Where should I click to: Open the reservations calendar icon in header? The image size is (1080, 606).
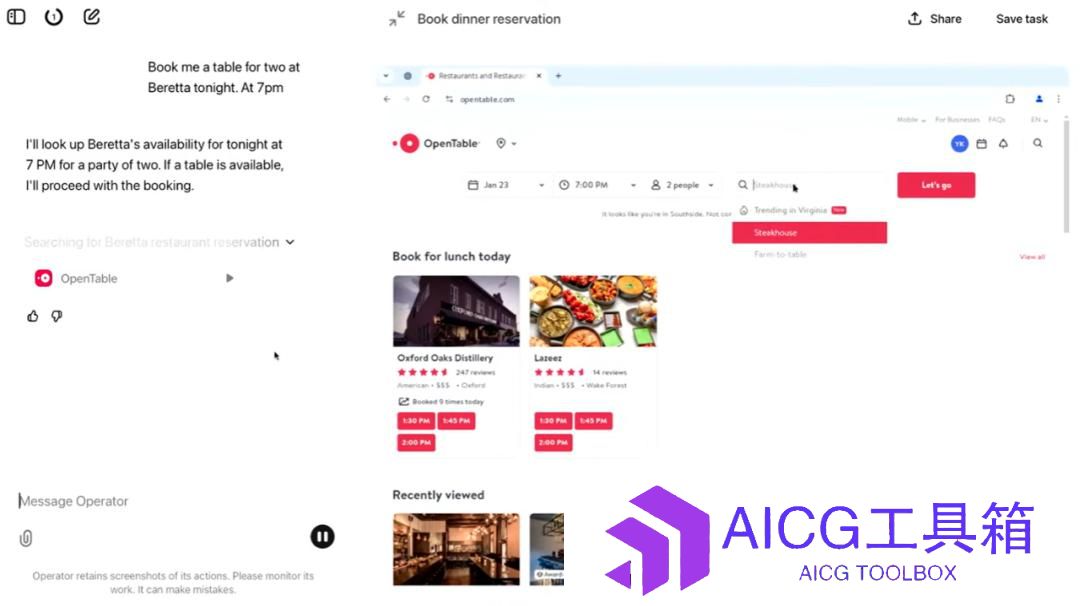(x=982, y=143)
